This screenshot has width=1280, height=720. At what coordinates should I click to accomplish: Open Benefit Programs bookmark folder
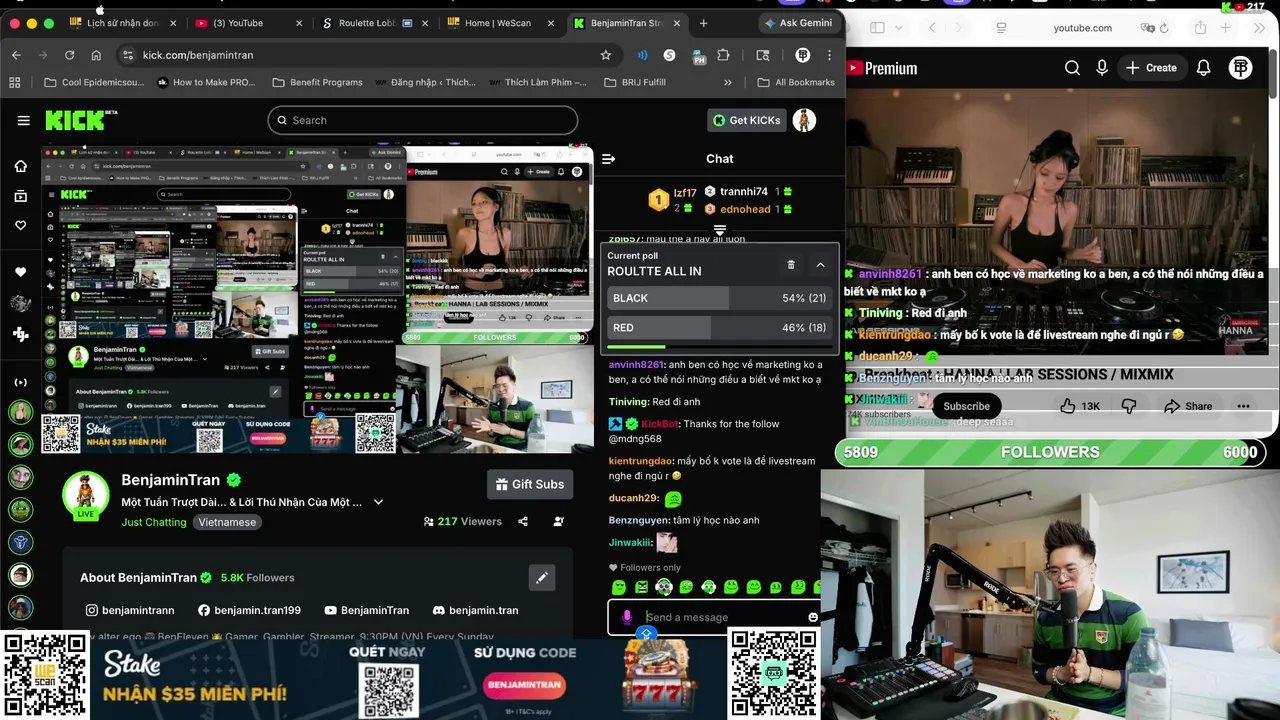[317, 82]
